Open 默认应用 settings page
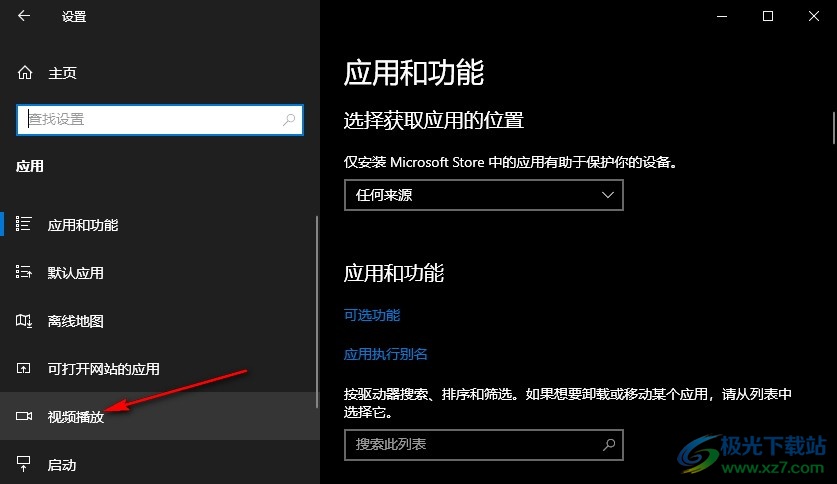This screenshot has width=837, height=484. (160, 273)
